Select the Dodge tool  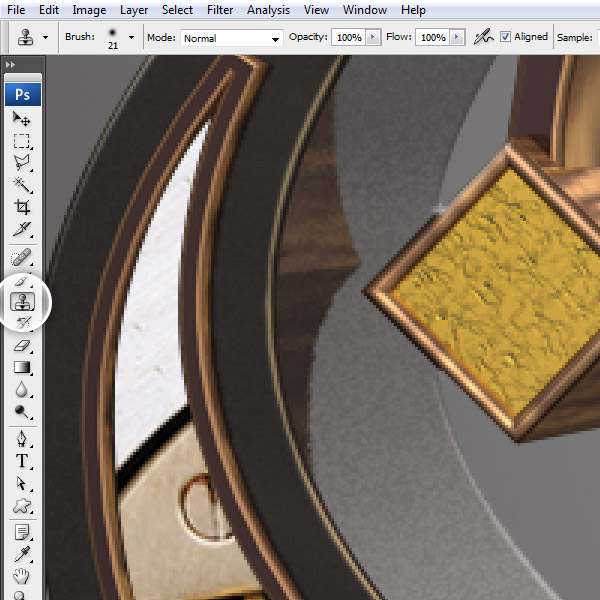[x=22, y=412]
